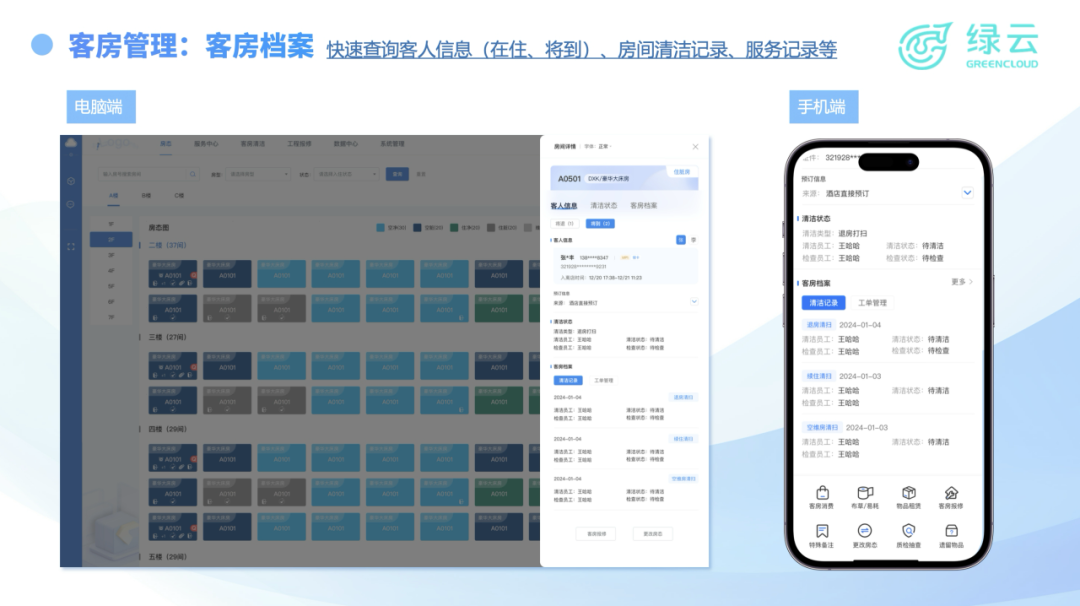The height and width of the screenshot is (606, 1080).
Task: Click cube icon in desktop left sidebar
Action: pyautogui.click(x=71, y=181)
